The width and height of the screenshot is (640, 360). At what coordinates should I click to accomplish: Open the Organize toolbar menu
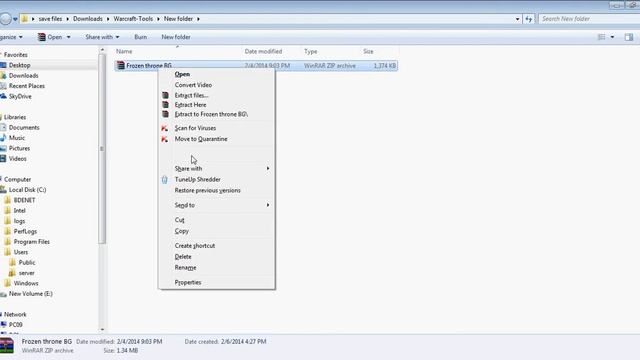11,37
